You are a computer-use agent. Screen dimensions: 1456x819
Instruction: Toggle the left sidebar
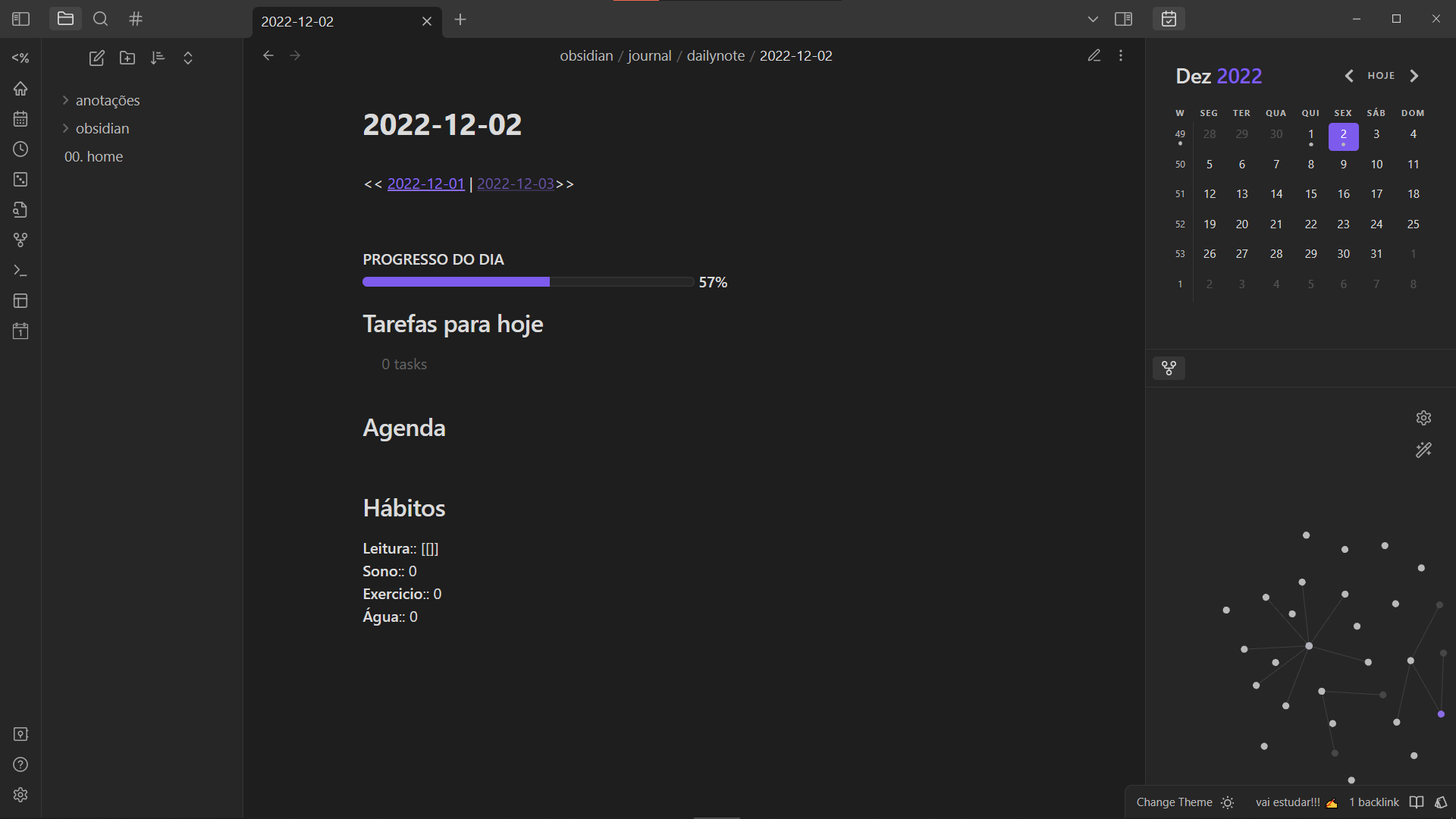tap(20, 19)
